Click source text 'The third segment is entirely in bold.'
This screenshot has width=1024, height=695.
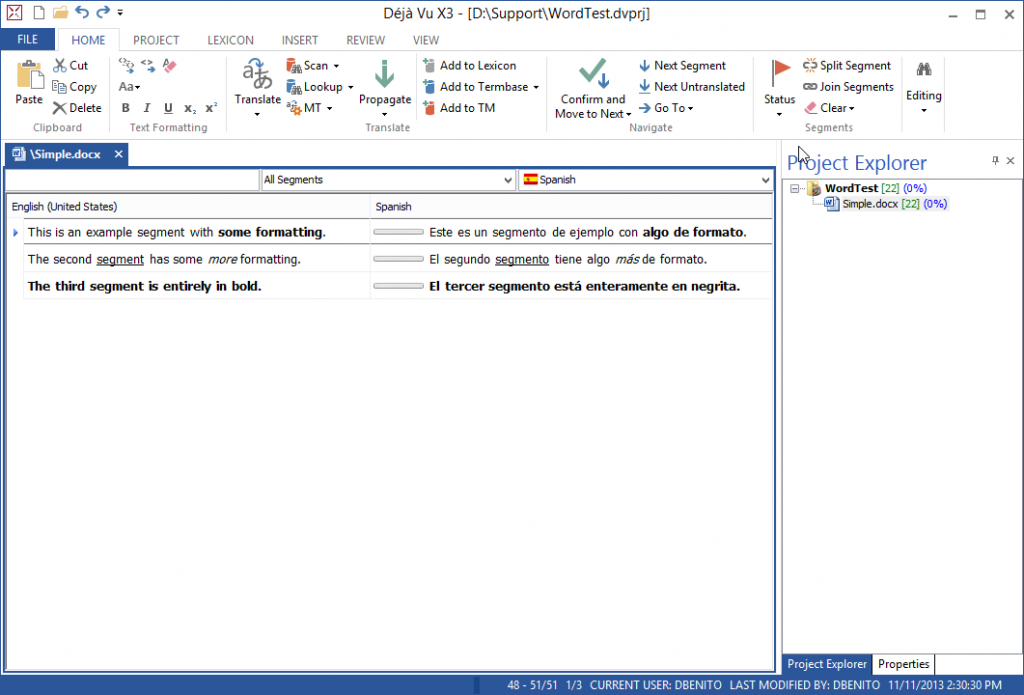click(x=144, y=286)
